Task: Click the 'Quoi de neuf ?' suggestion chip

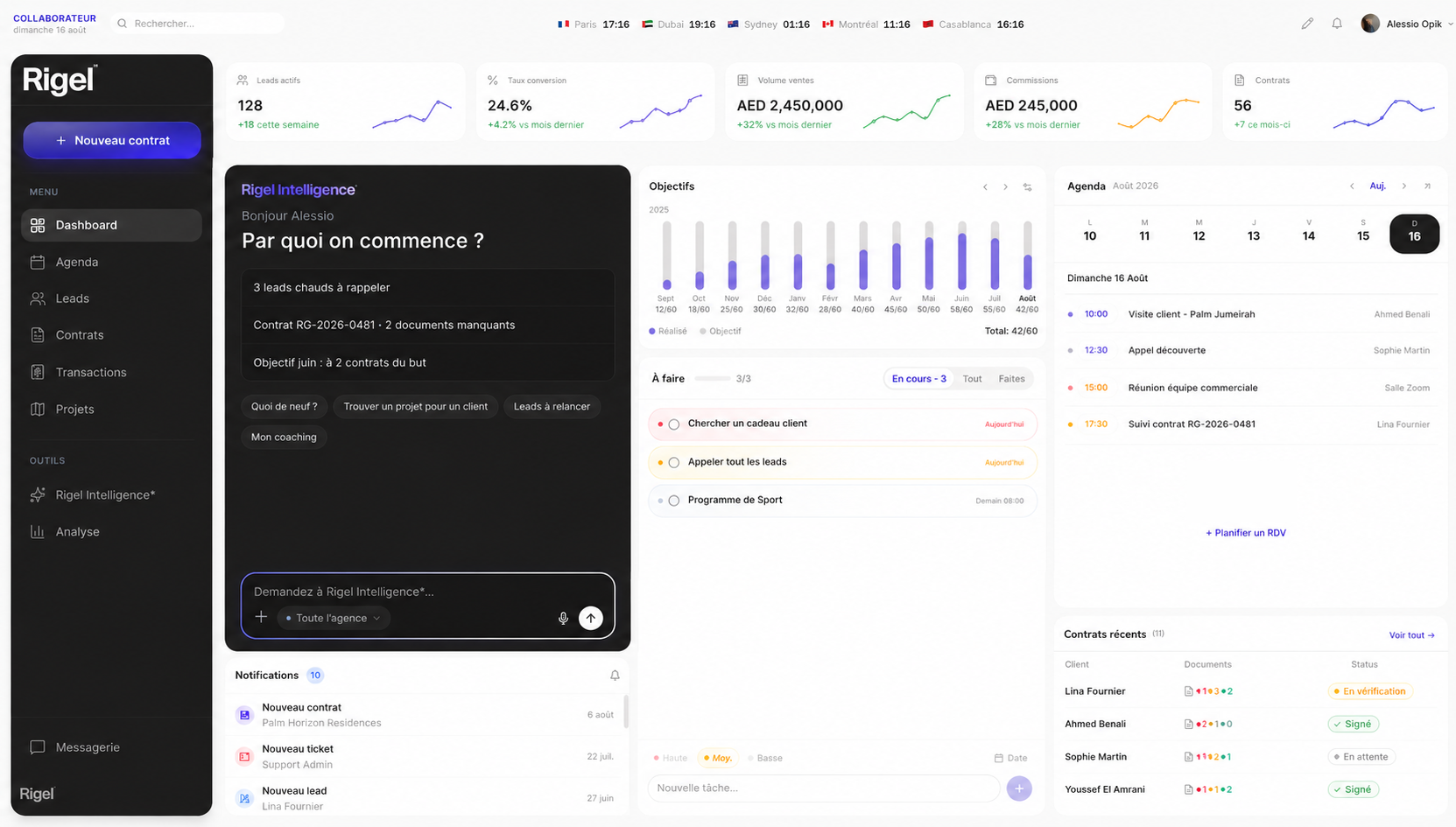Action: click(x=285, y=406)
